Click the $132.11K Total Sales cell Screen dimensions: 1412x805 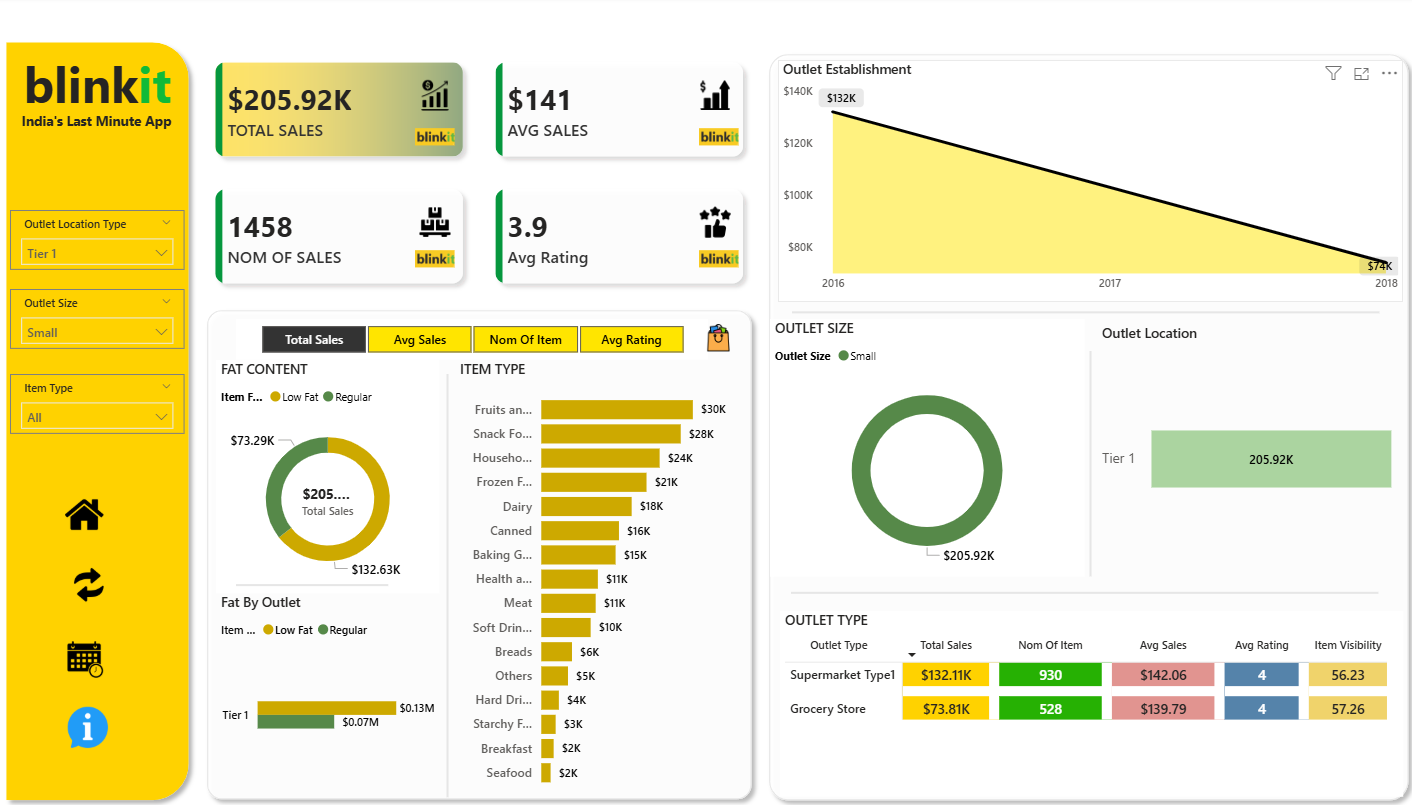pyautogui.click(x=945, y=675)
